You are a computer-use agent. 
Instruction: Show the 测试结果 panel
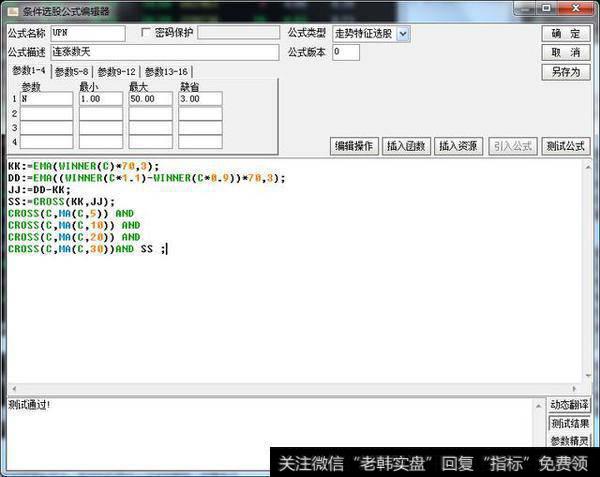pos(569,423)
